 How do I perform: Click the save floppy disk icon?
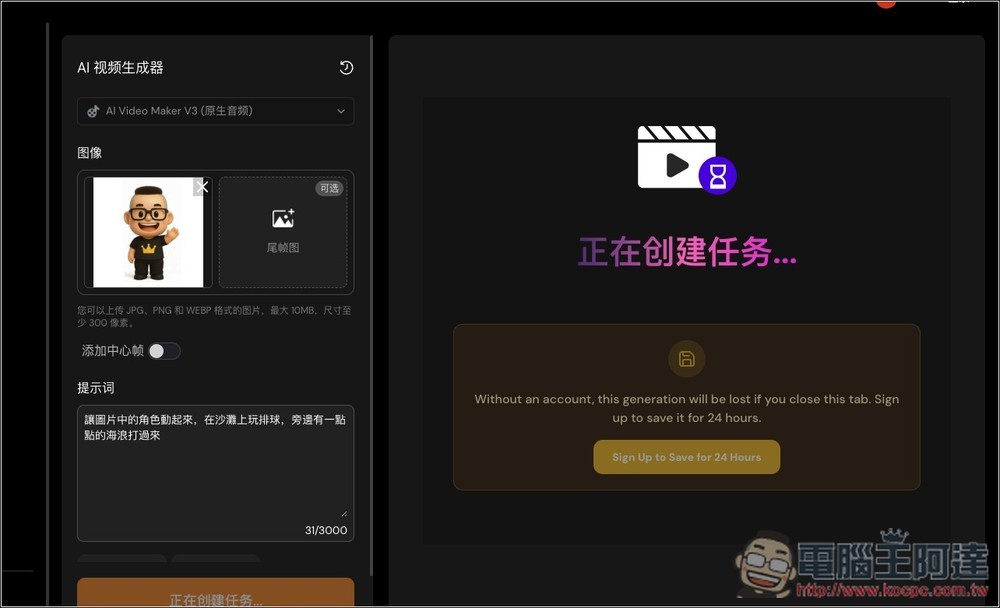pos(686,359)
